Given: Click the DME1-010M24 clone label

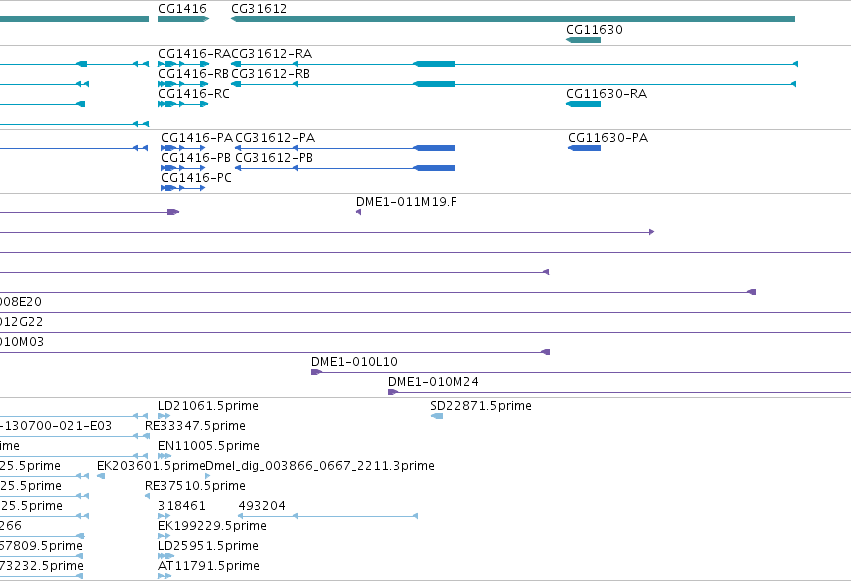Looking at the screenshot, I should (434, 382).
